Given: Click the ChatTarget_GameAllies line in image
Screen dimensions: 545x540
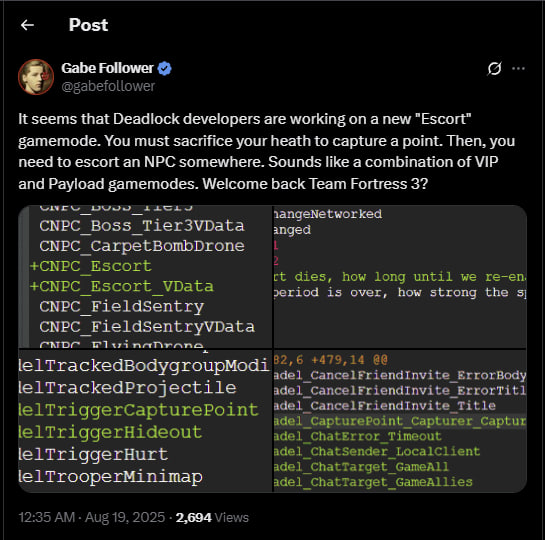Looking at the screenshot, I should [373, 482].
